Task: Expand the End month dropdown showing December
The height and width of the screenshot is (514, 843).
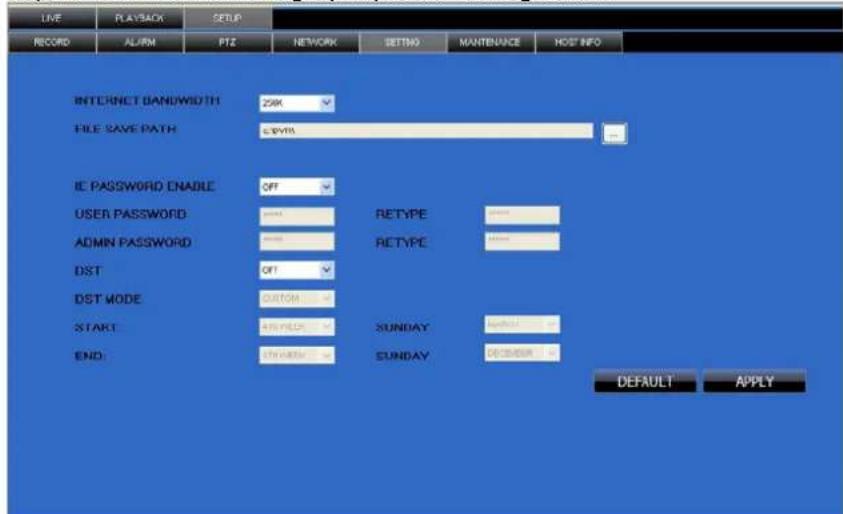Action: point(522,353)
